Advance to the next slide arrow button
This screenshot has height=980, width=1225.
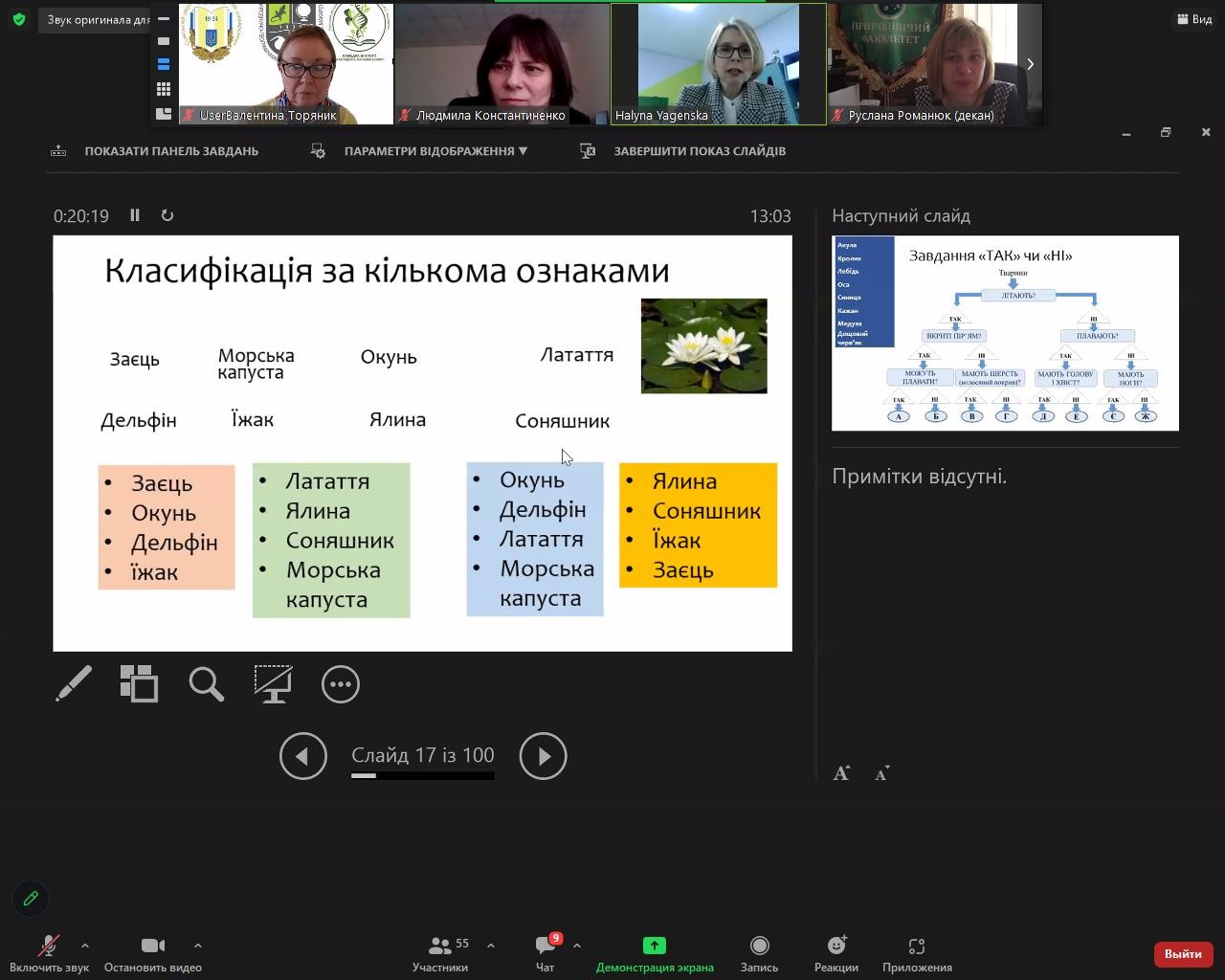click(543, 756)
